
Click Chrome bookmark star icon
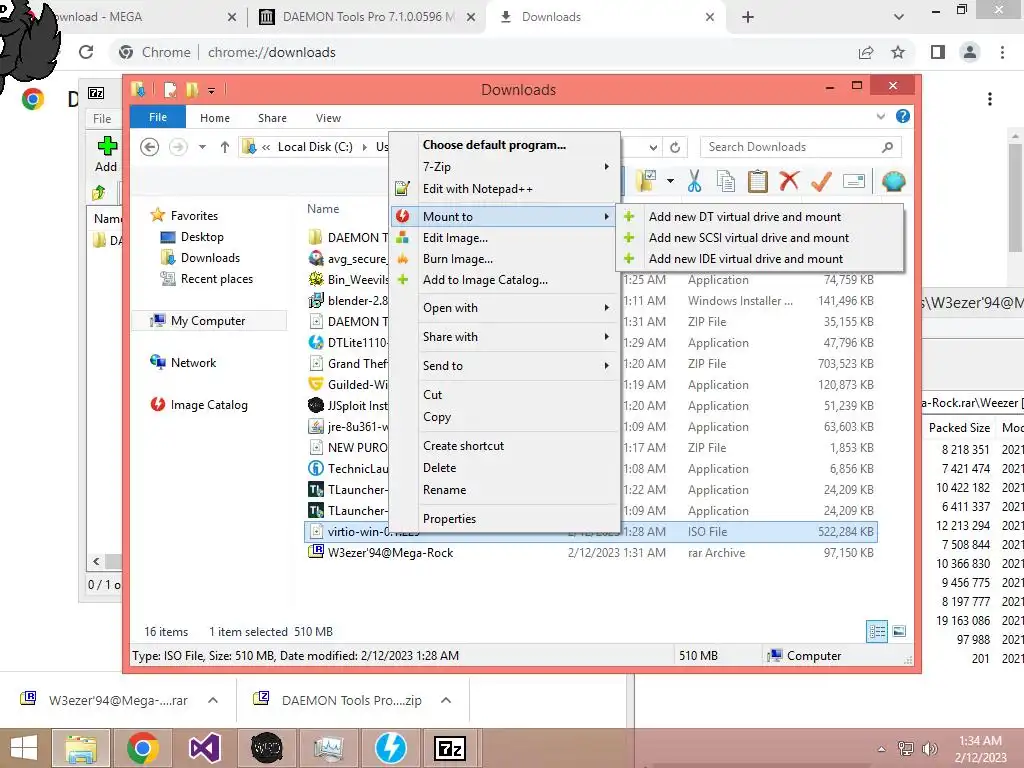pyautogui.click(x=898, y=52)
